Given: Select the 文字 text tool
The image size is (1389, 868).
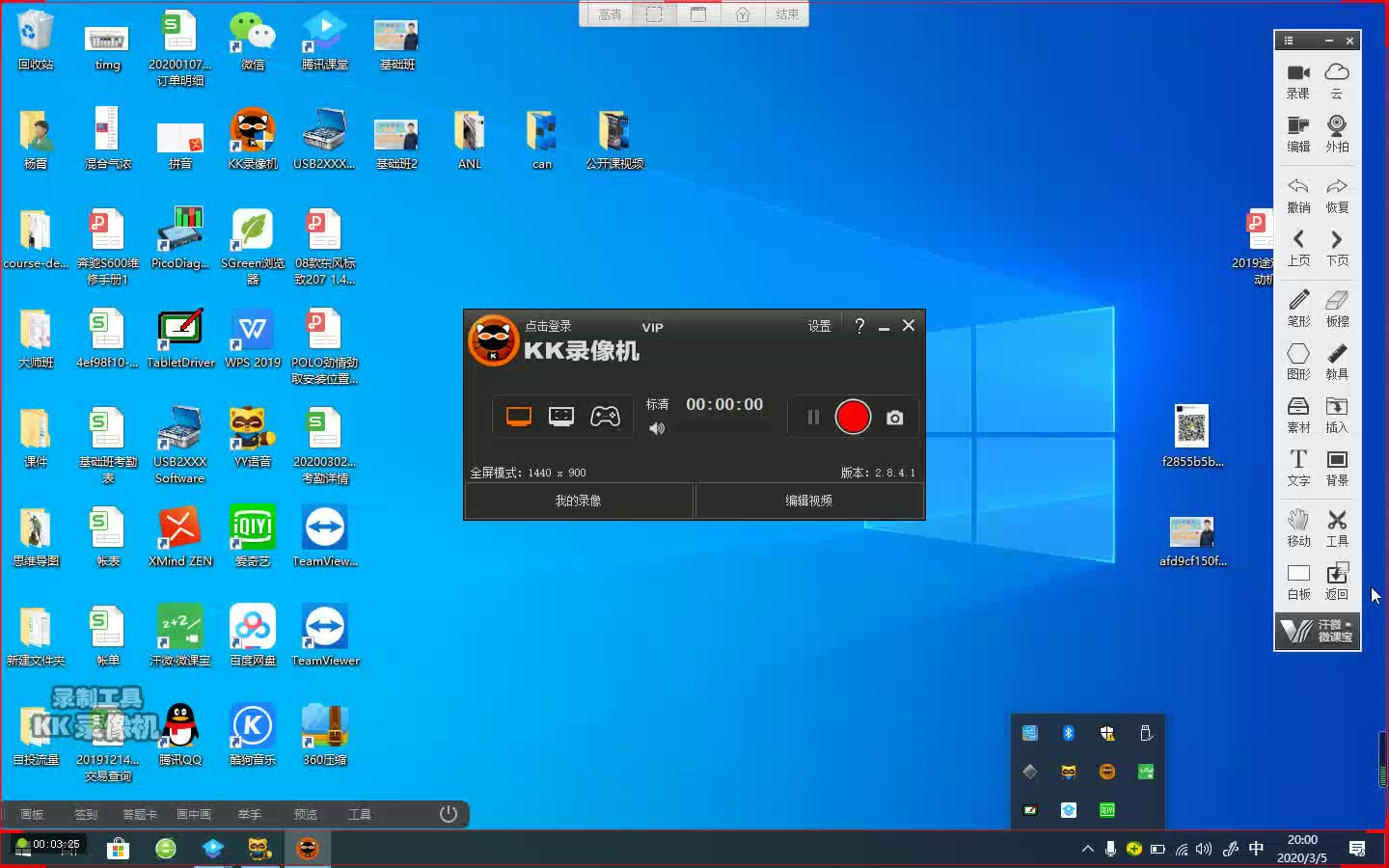Looking at the screenshot, I should 1298,468.
